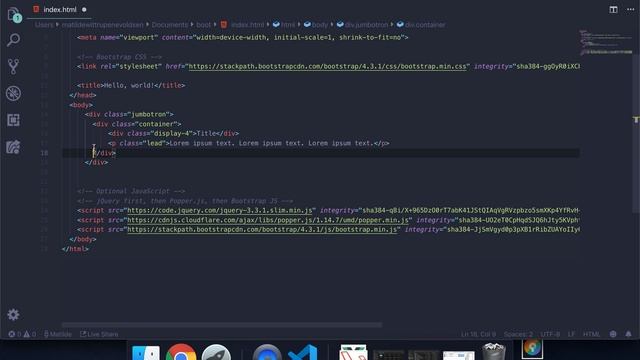Open the Source Control view
640x360 pixels.
pos(13,67)
